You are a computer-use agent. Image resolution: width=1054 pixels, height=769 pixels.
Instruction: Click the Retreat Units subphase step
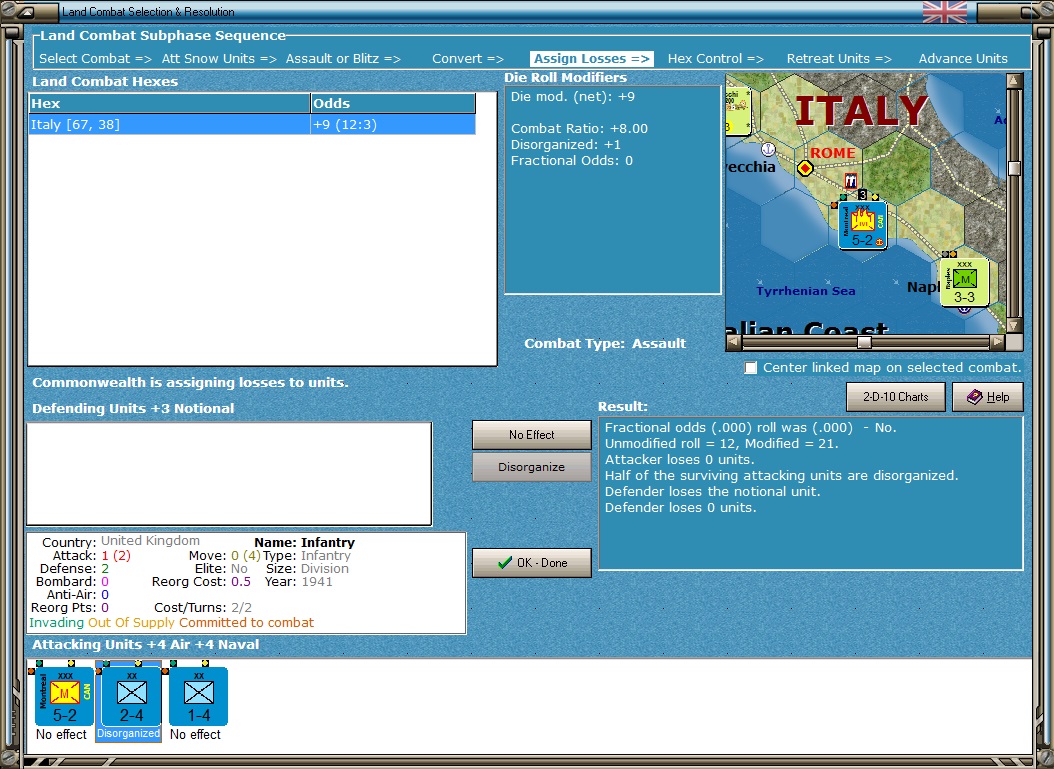click(839, 58)
